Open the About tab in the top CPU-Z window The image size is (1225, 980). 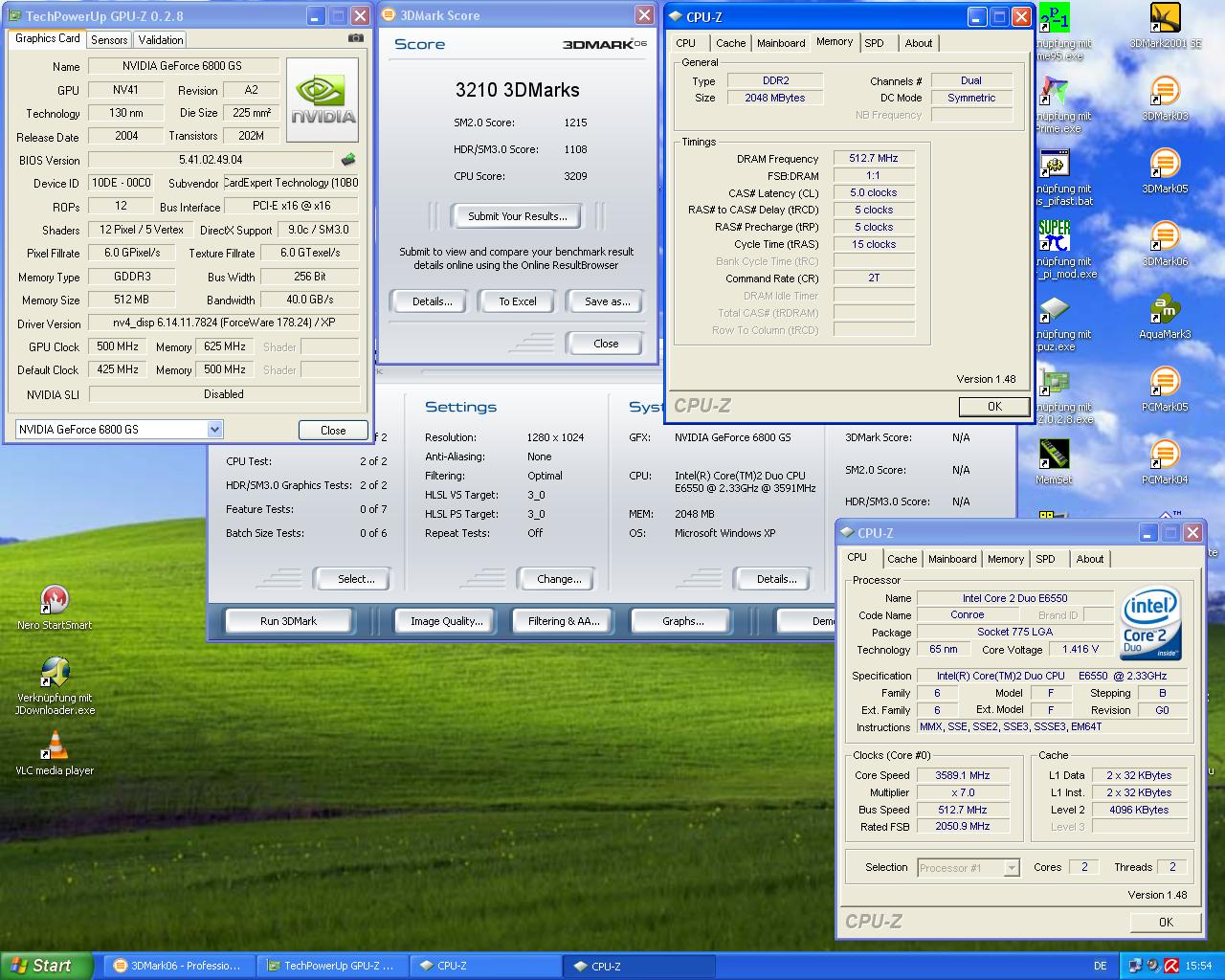[919, 43]
